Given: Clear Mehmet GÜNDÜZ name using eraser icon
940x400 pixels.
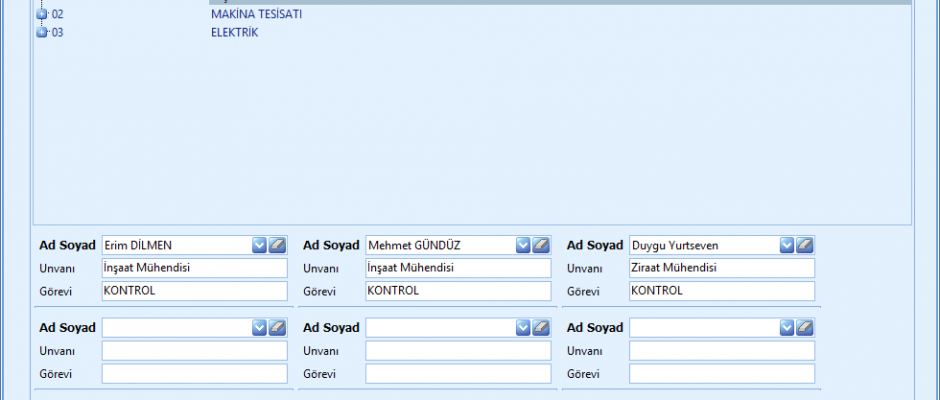Looking at the screenshot, I should pyautogui.click(x=541, y=245).
